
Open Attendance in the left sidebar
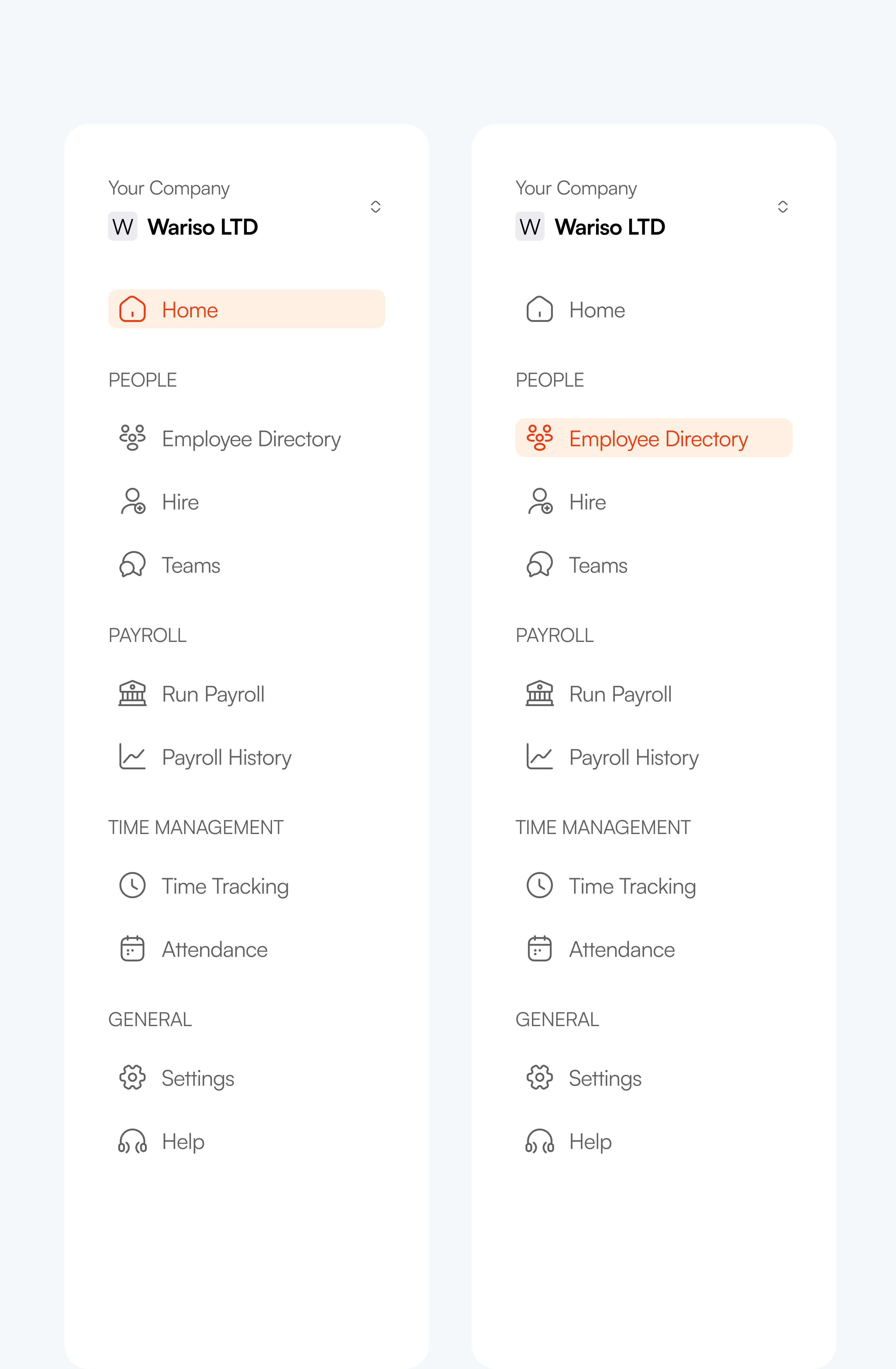[247, 949]
